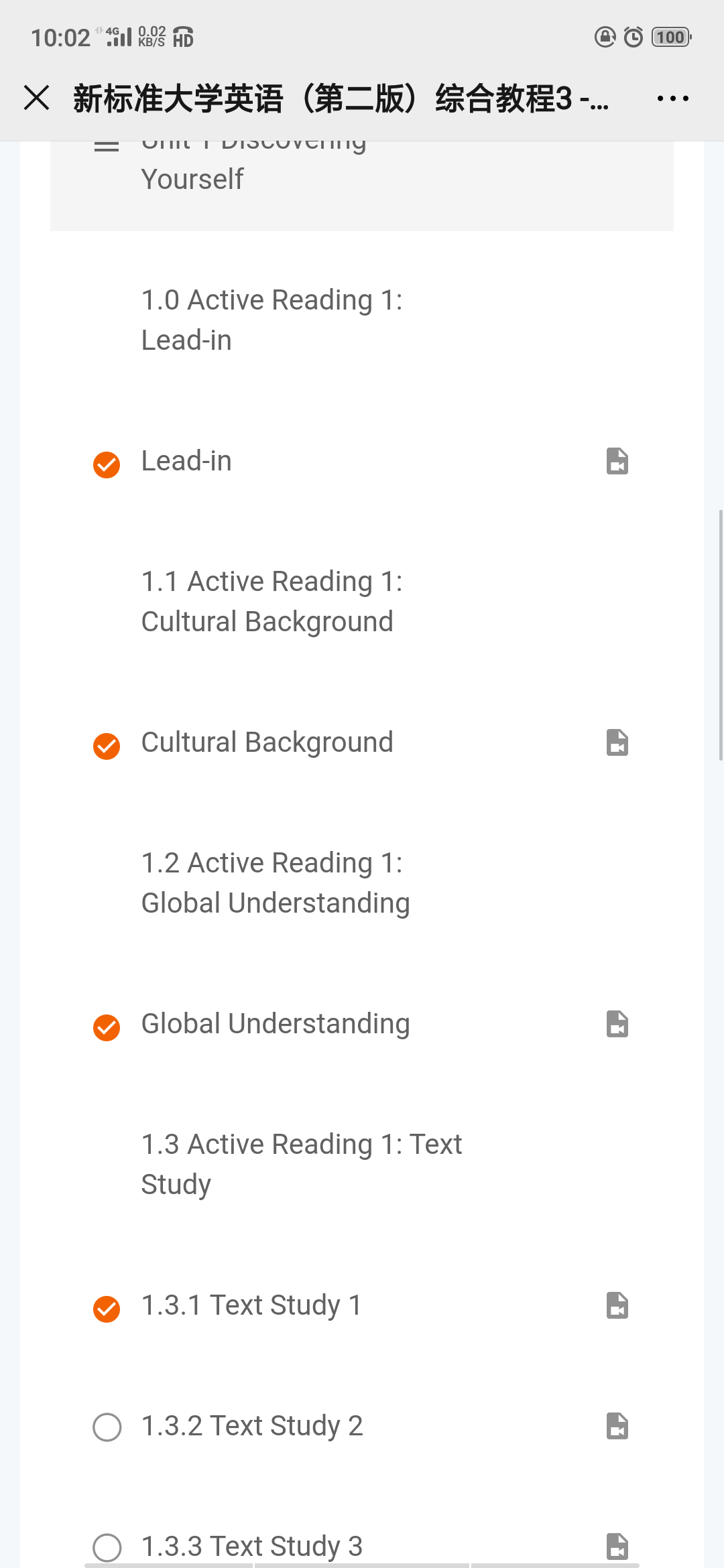This screenshot has width=724, height=1568.
Task: Click document icon beside Cultural Background
Action: pos(617,742)
